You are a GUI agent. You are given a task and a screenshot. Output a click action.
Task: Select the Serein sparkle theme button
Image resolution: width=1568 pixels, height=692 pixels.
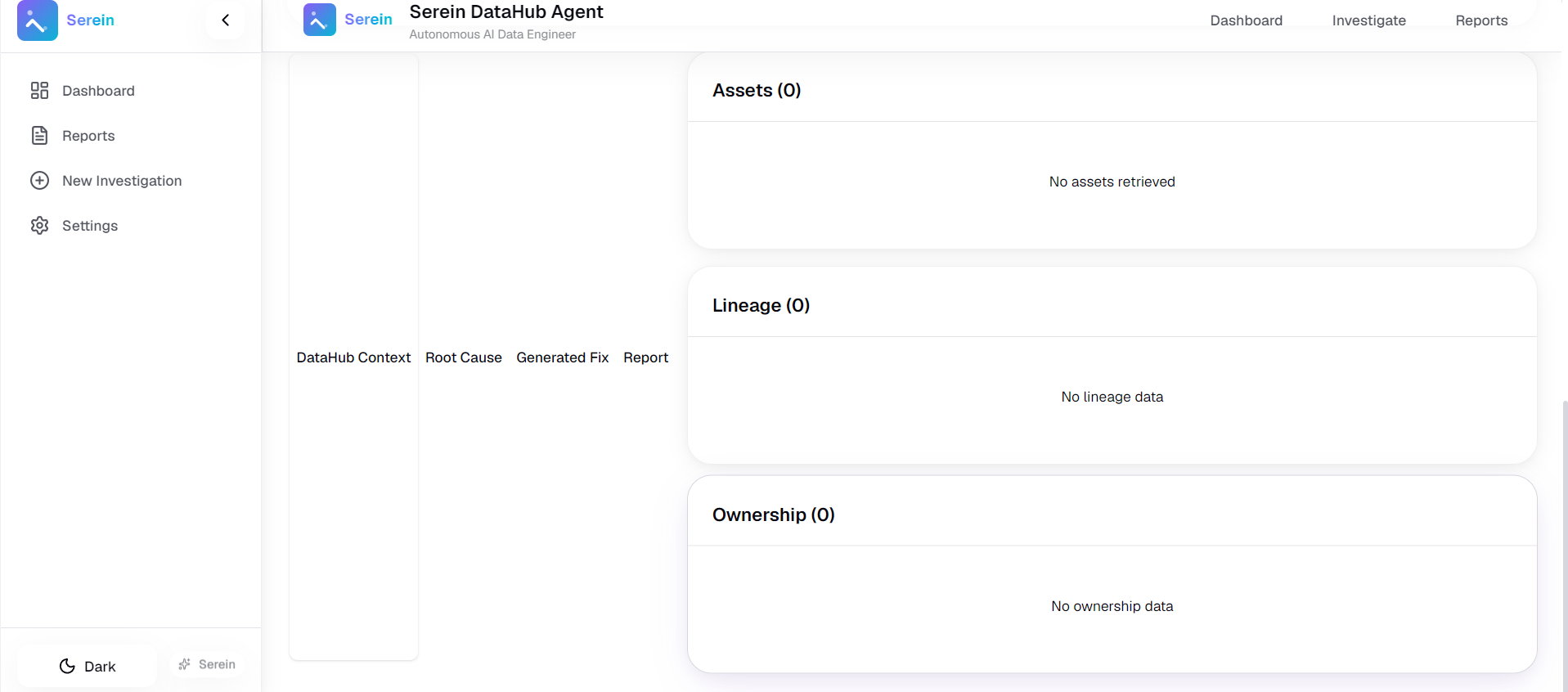point(207,664)
